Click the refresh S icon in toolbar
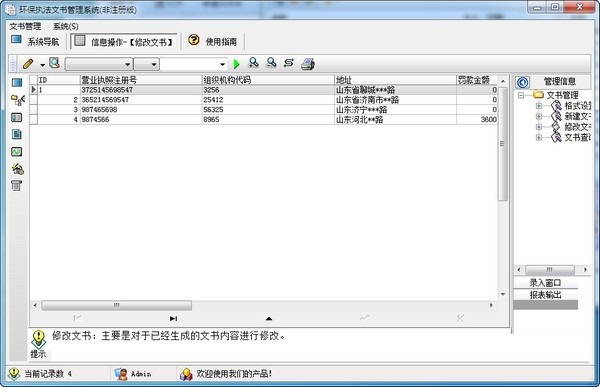The image size is (600, 387). (x=289, y=63)
